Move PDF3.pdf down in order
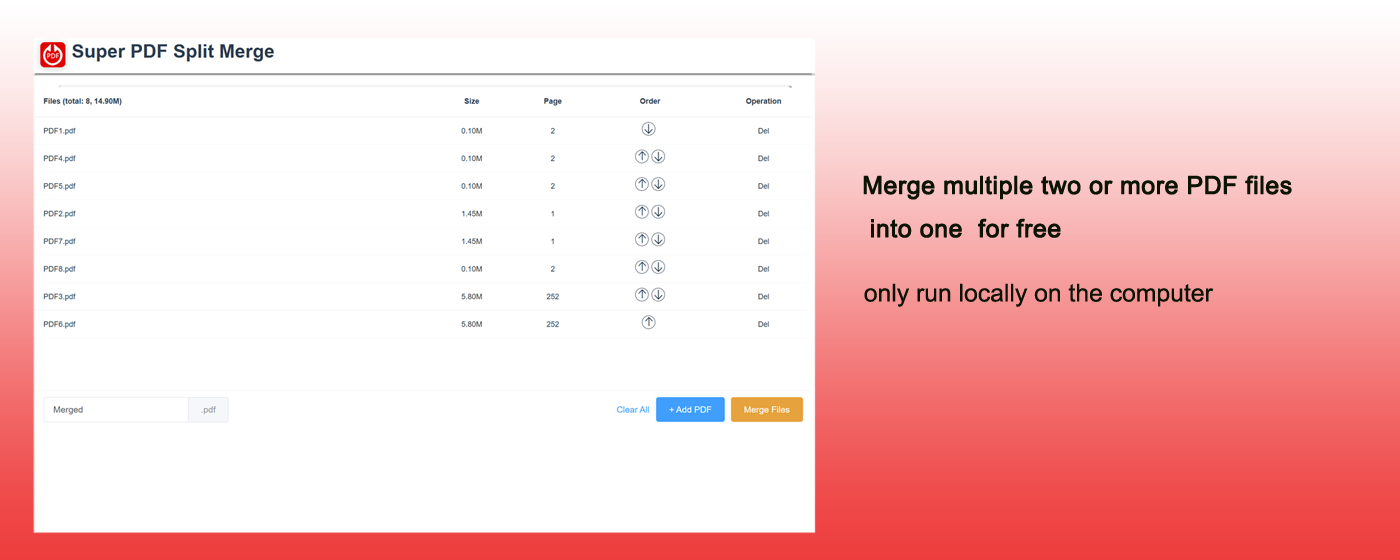Viewport: 1400px width, 560px height. [x=658, y=295]
